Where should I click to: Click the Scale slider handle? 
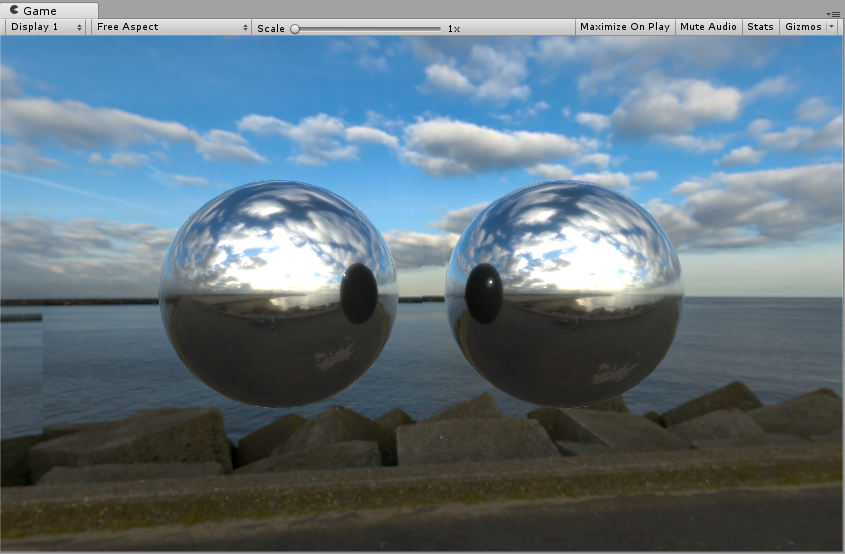point(295,28)
